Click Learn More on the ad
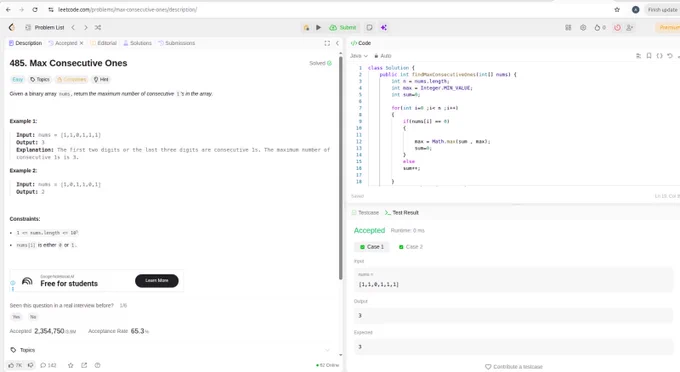680x372 pixels. point(157,281)
